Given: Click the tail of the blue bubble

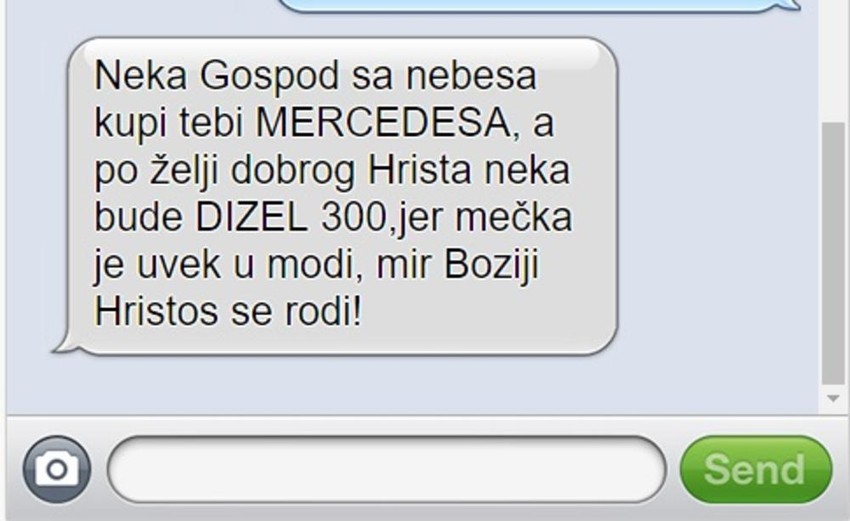Looking at the screenshot, I should click(790, 4).
